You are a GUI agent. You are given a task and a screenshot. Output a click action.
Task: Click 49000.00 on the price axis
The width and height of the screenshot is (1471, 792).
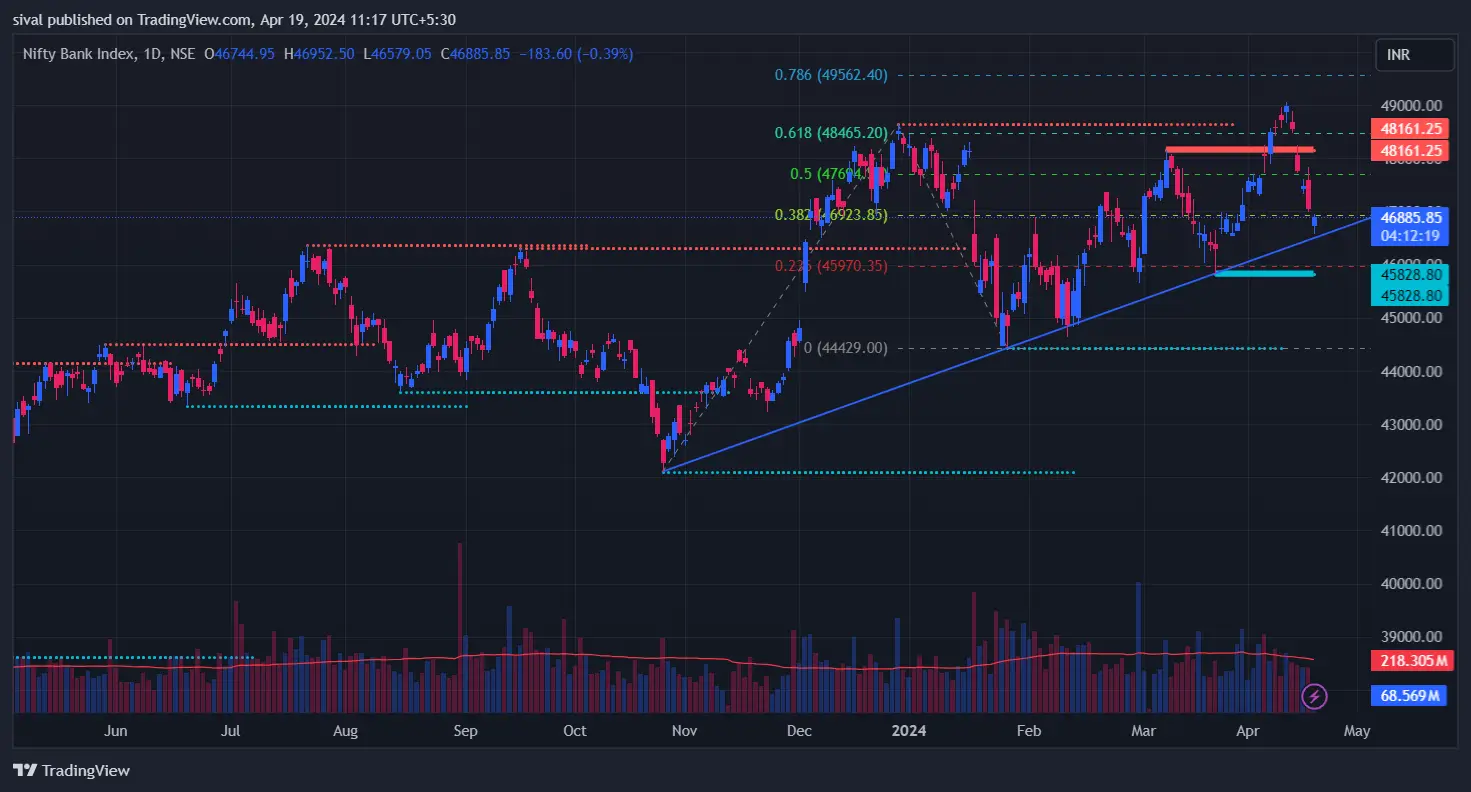(1409, 106)
